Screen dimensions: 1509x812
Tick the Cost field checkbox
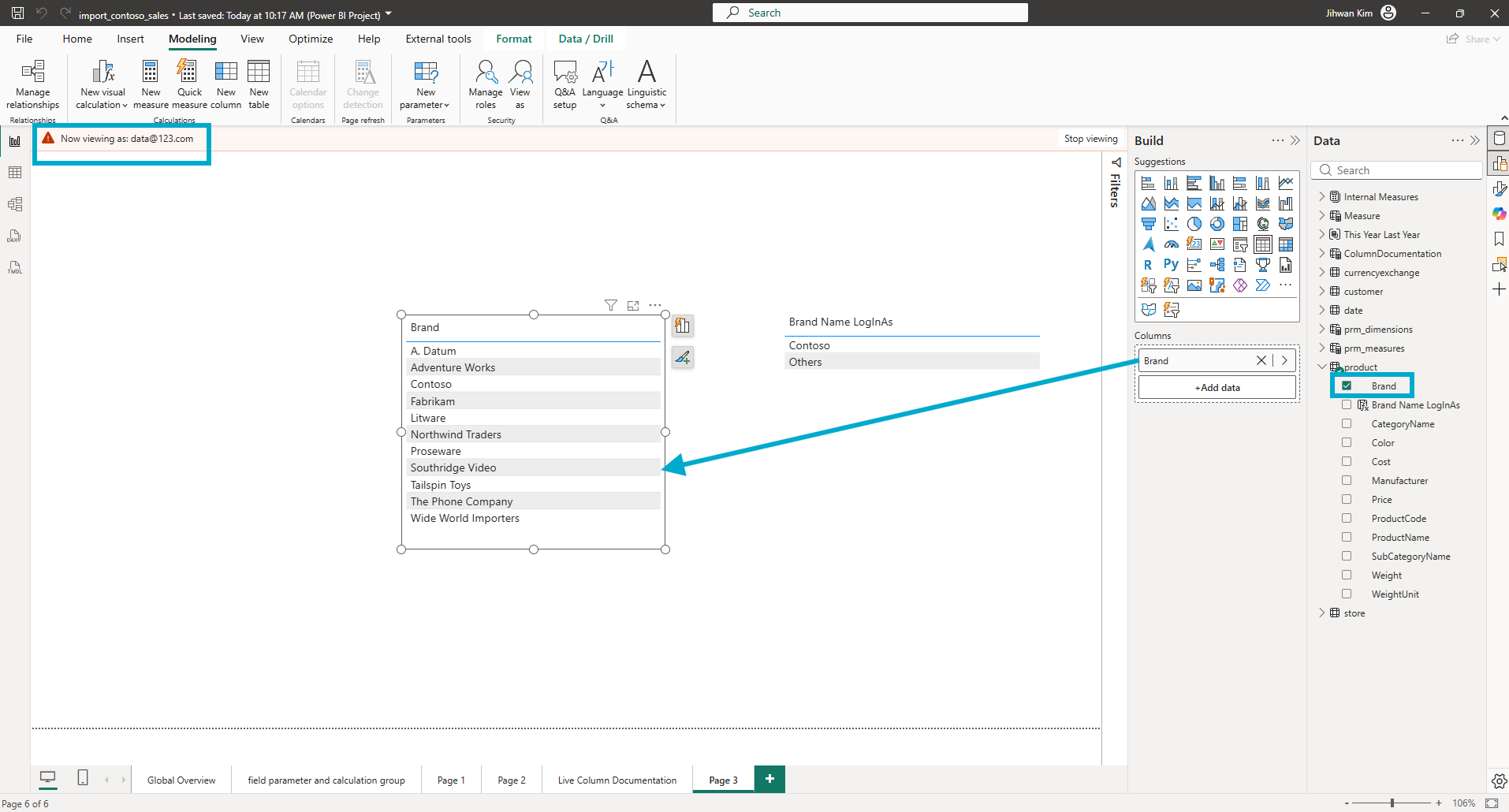click(x=1347, y=461)
